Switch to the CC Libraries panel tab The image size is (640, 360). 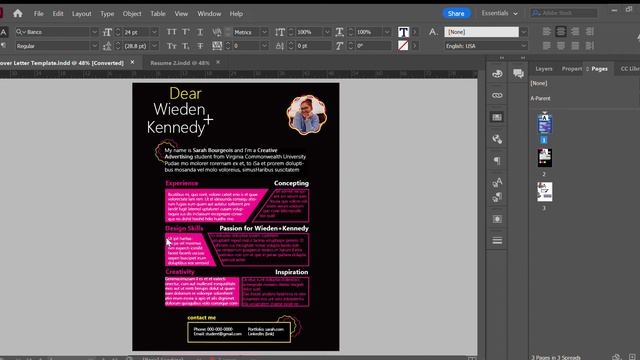tap(629, 69)
